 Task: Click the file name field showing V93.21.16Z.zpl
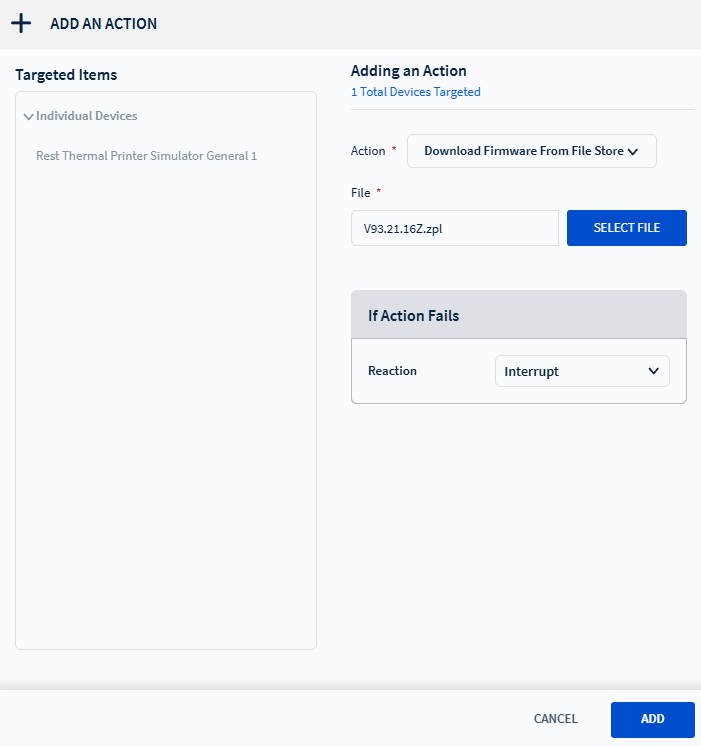tap(454, 228)
